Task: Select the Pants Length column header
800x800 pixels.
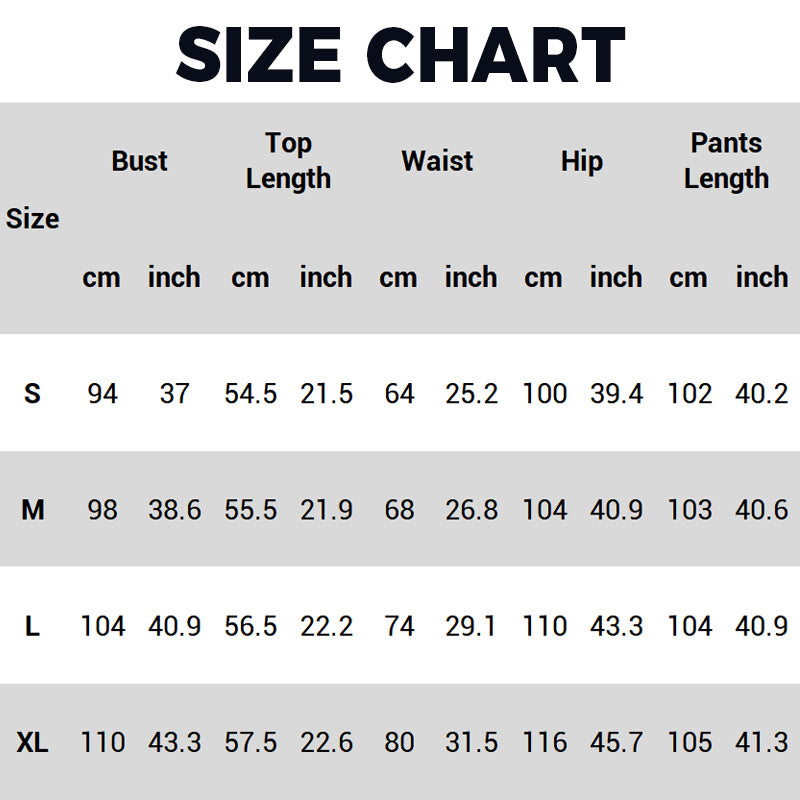Action: (726, 161)
